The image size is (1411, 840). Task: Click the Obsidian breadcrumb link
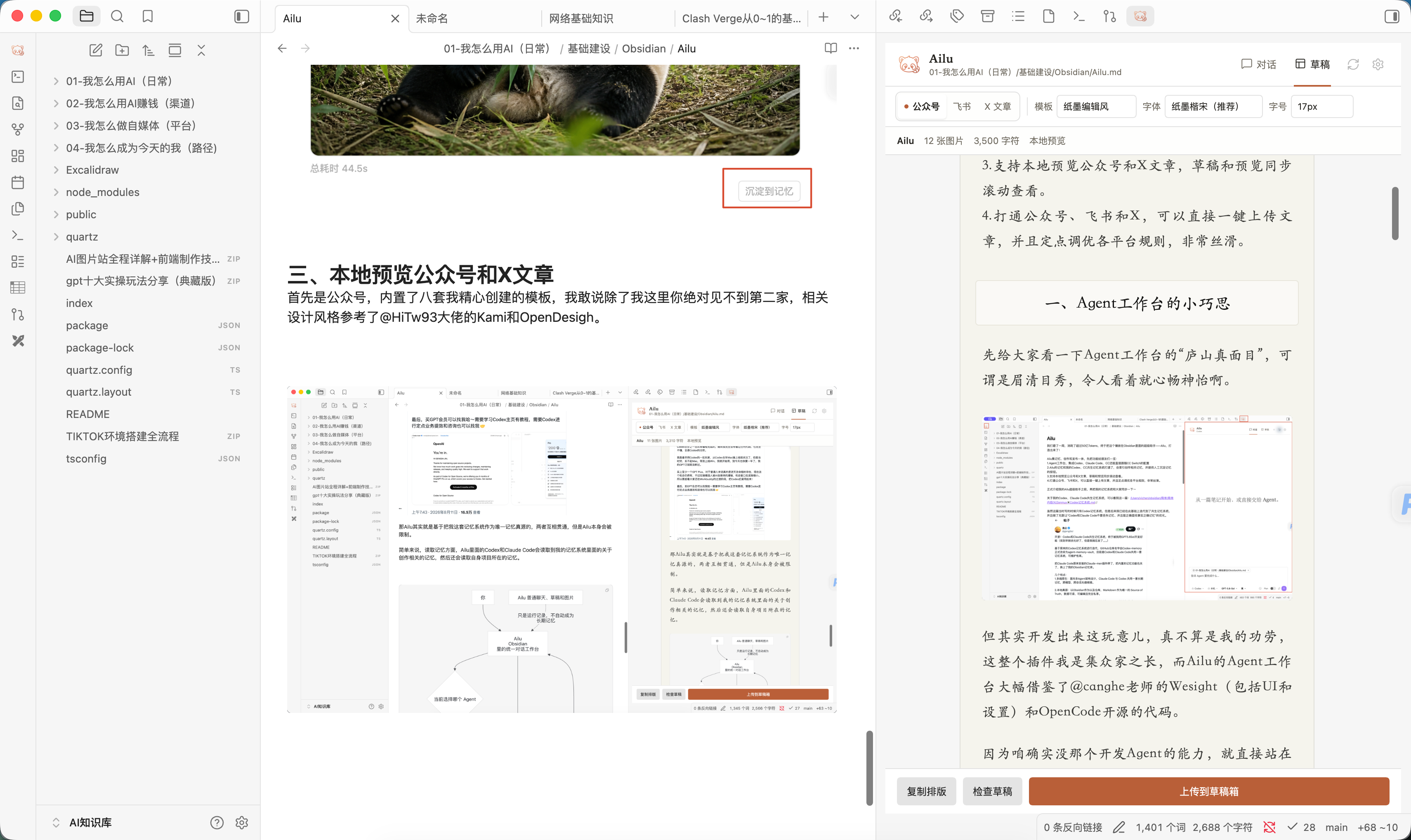pyautogui.click(x=644, y=49)
